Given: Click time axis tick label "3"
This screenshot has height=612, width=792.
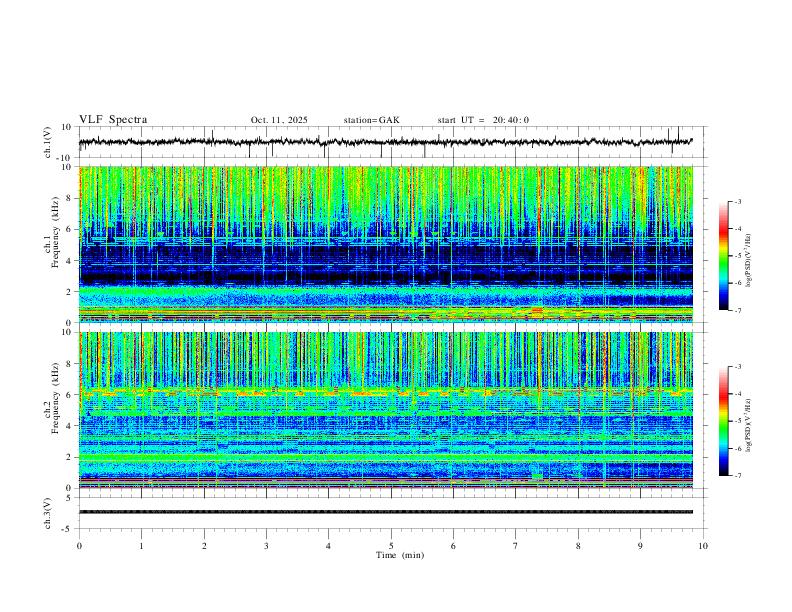Looking at the screenshot, I should coord(266,546).
